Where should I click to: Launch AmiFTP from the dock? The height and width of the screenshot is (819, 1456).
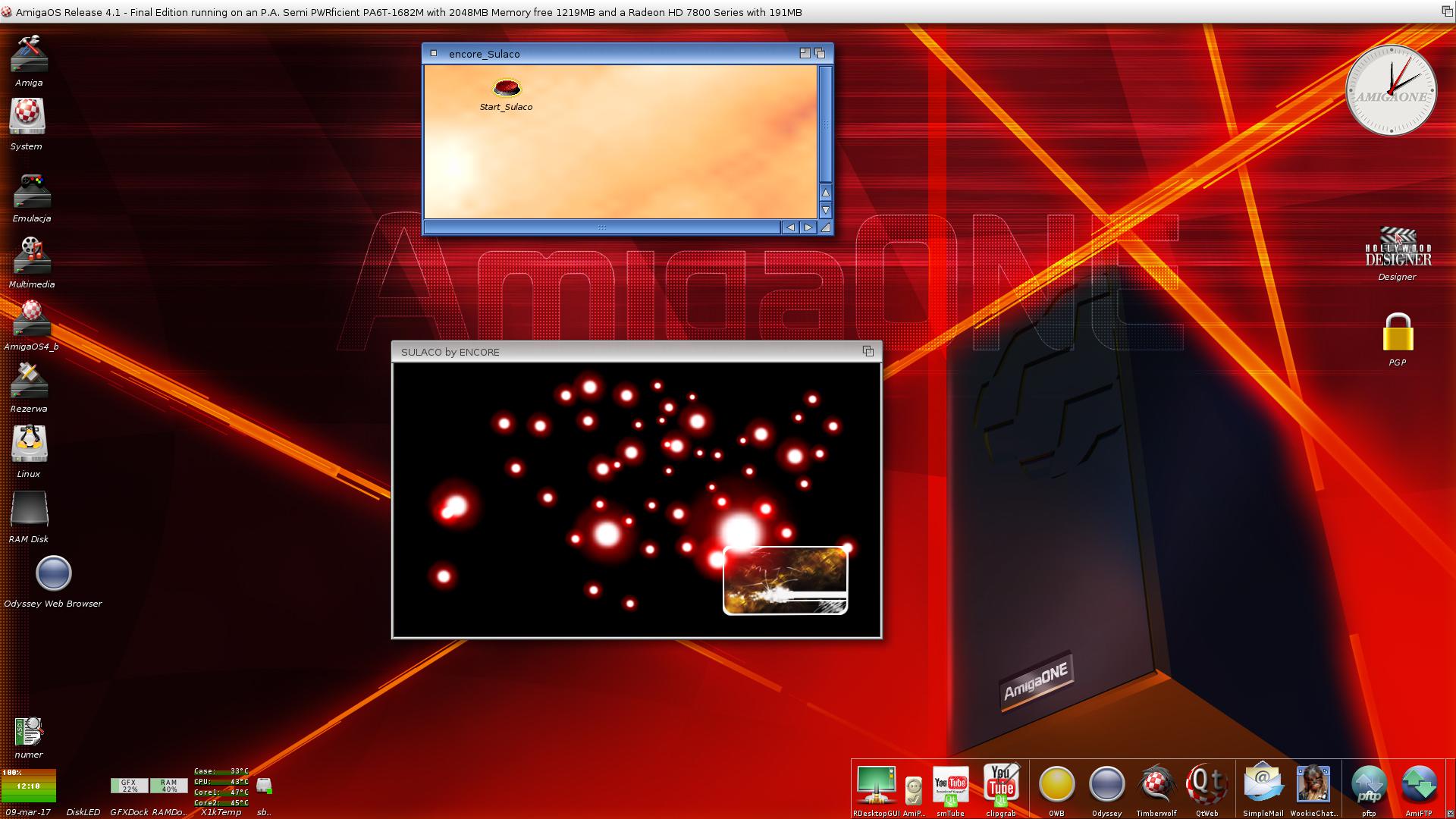[1419, 785]
